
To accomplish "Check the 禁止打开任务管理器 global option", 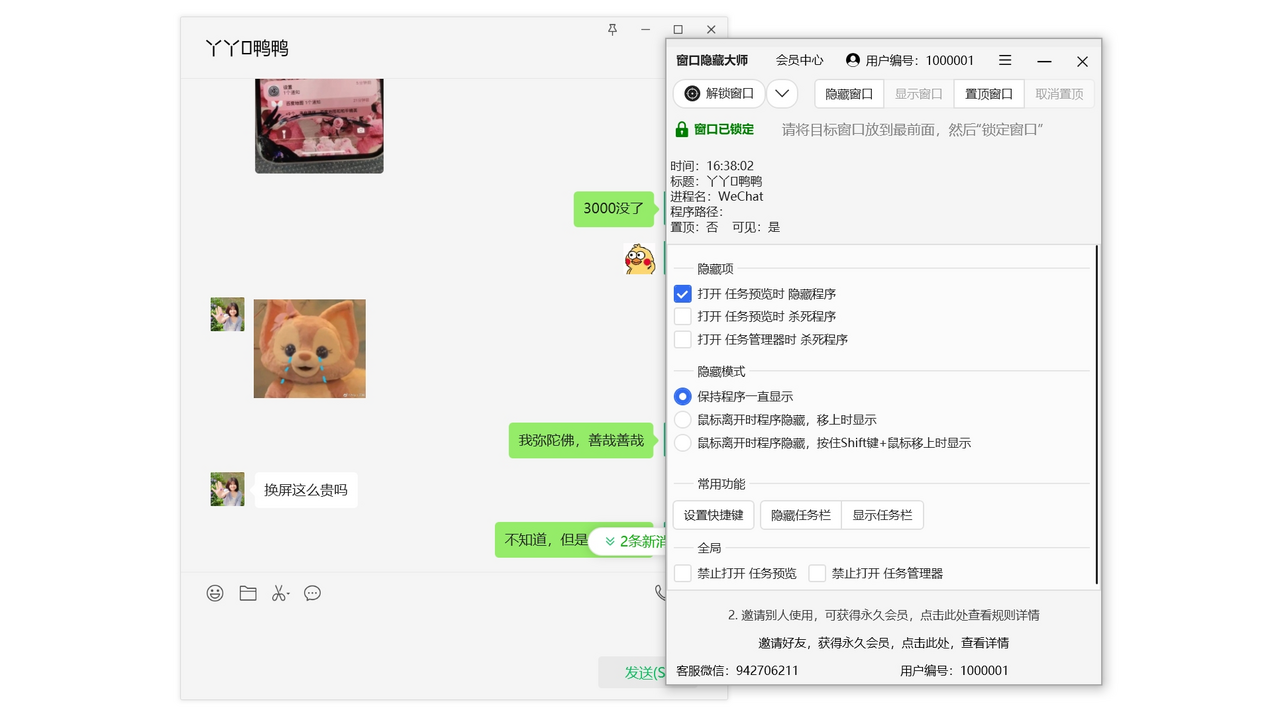I will [x=815, y=573].
